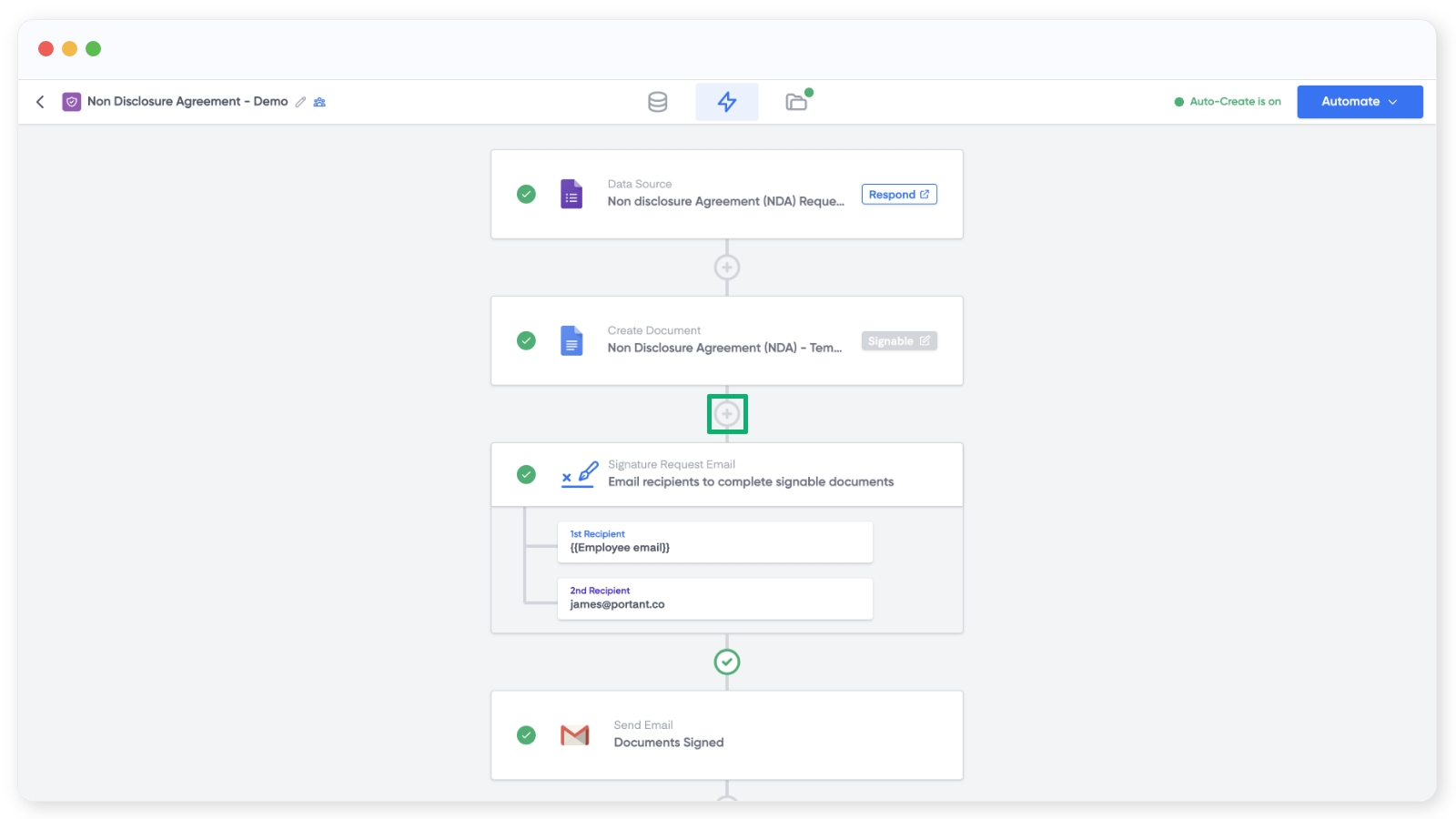Open the outputs folder icon
The image size is (1456, 819).
[x=797, y=102]
